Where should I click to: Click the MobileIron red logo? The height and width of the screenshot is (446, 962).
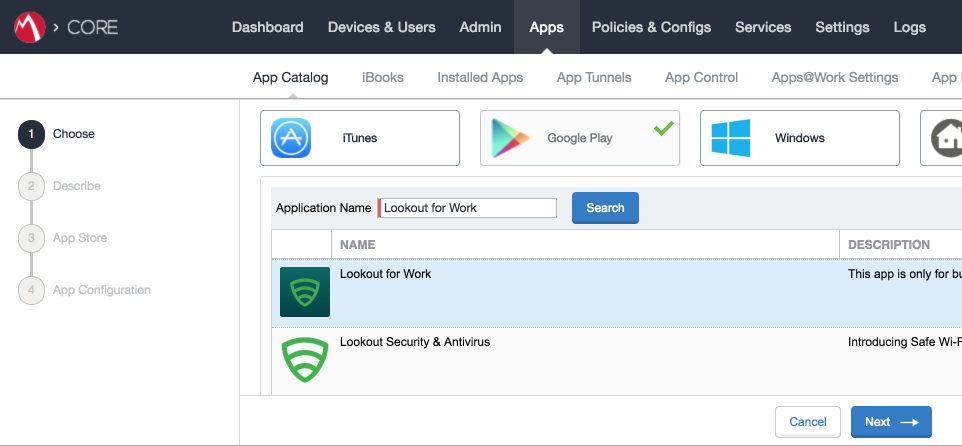click(x=29, y=27)
